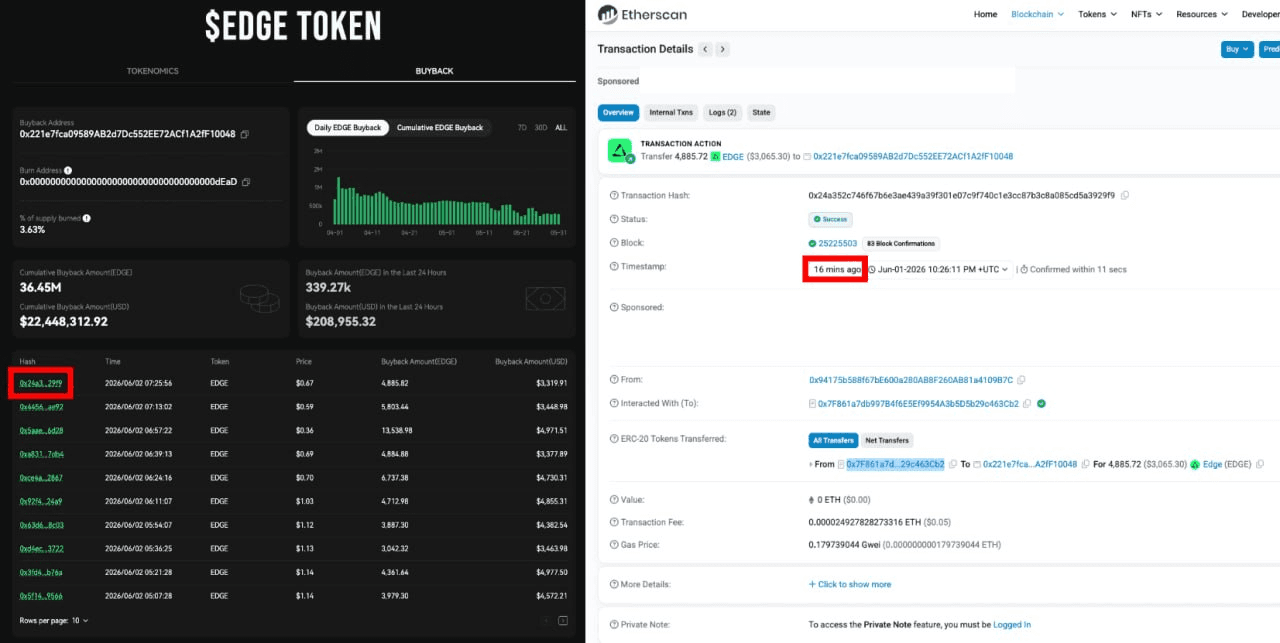Copy the Buyback Address
The height and width of the screenshot is (643, 1280).
coord(245,134)
